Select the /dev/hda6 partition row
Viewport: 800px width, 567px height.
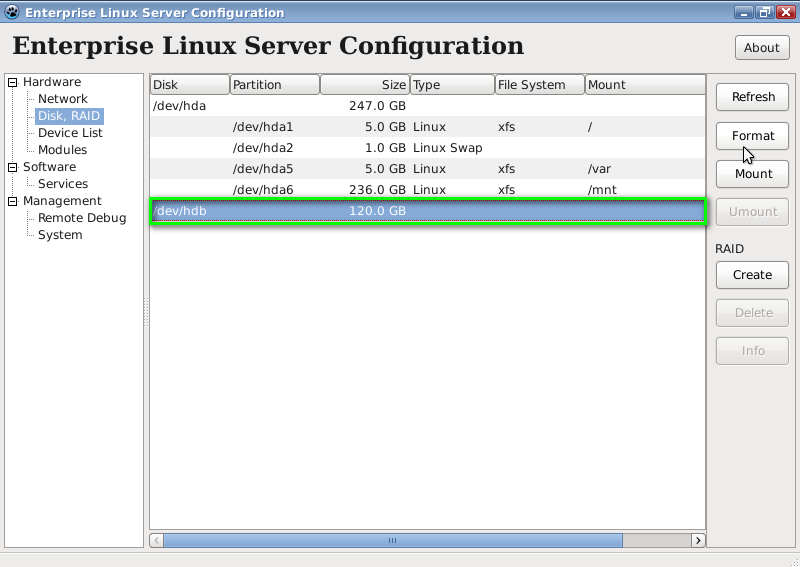pos(428,189)
